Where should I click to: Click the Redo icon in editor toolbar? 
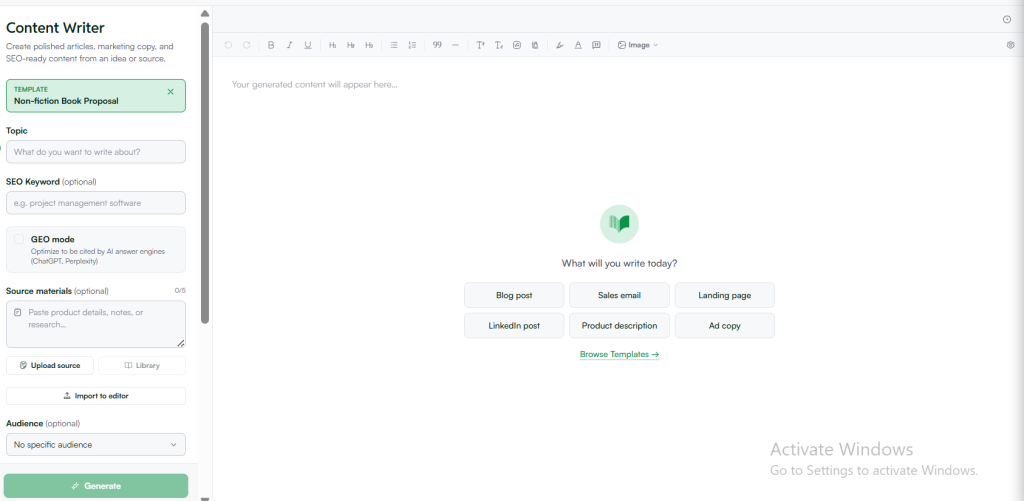(246, 45)
